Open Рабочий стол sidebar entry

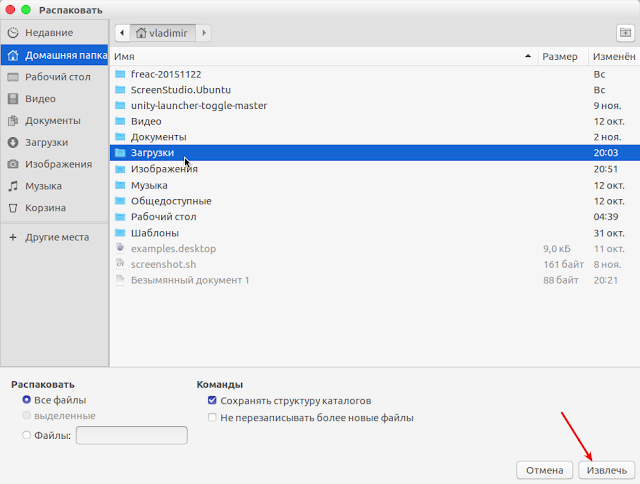54,77
